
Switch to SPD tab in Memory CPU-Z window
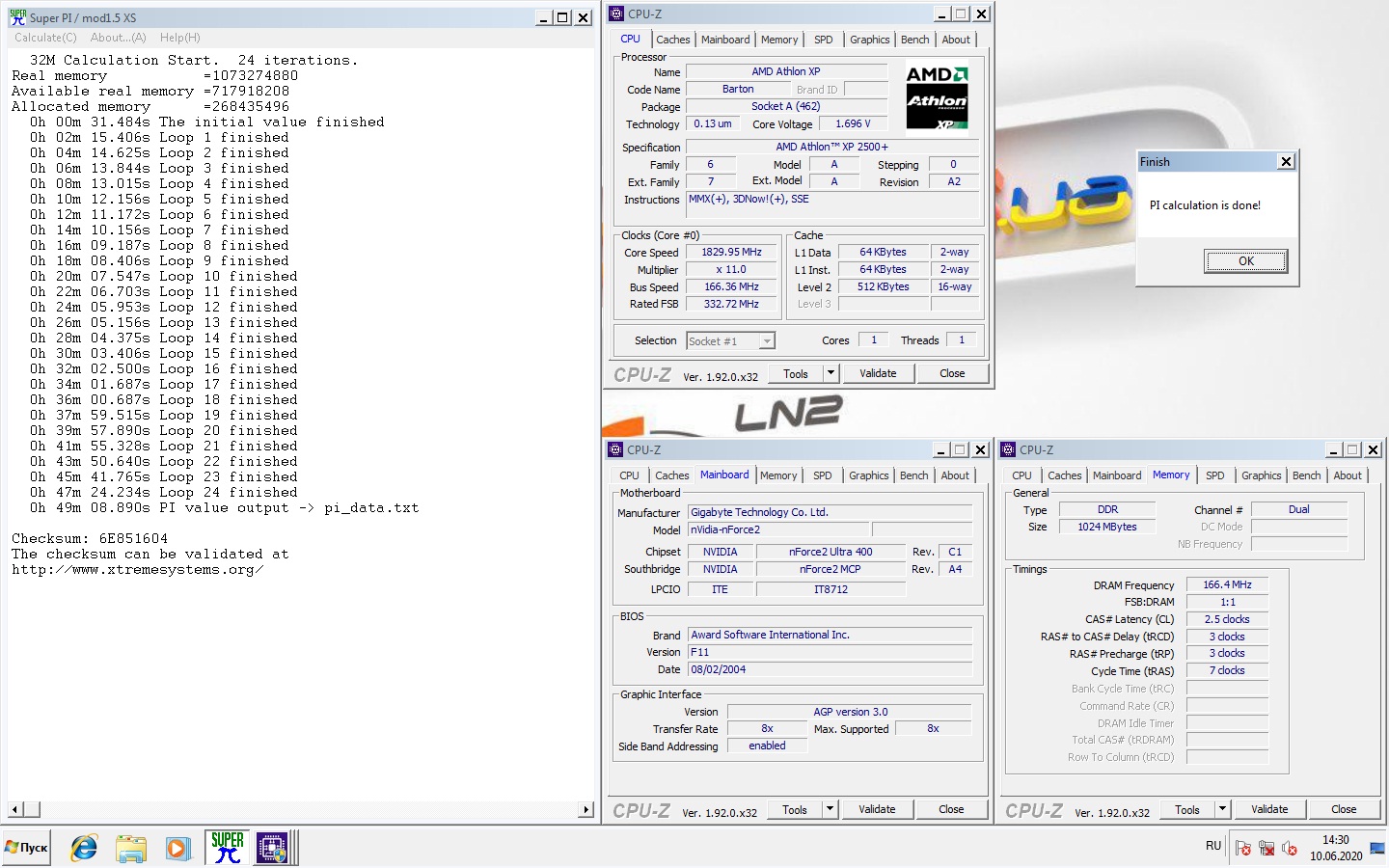pos(1214,475)
